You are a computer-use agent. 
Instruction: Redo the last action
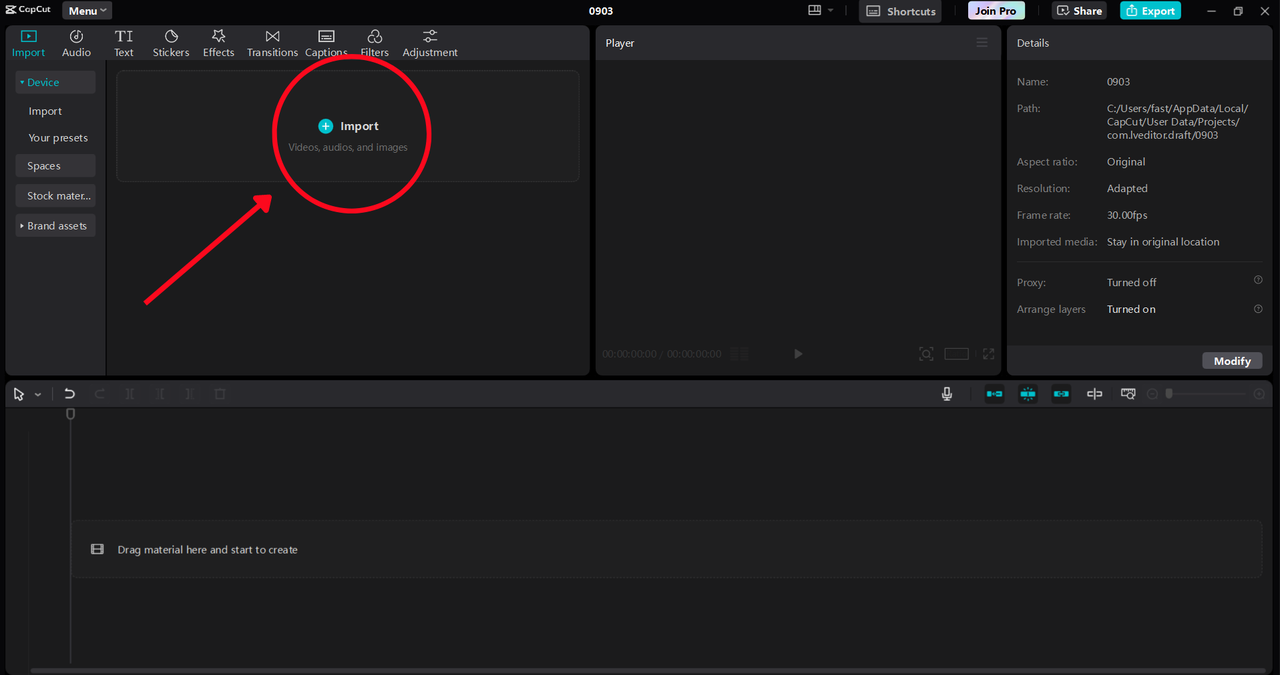[99, 394]
